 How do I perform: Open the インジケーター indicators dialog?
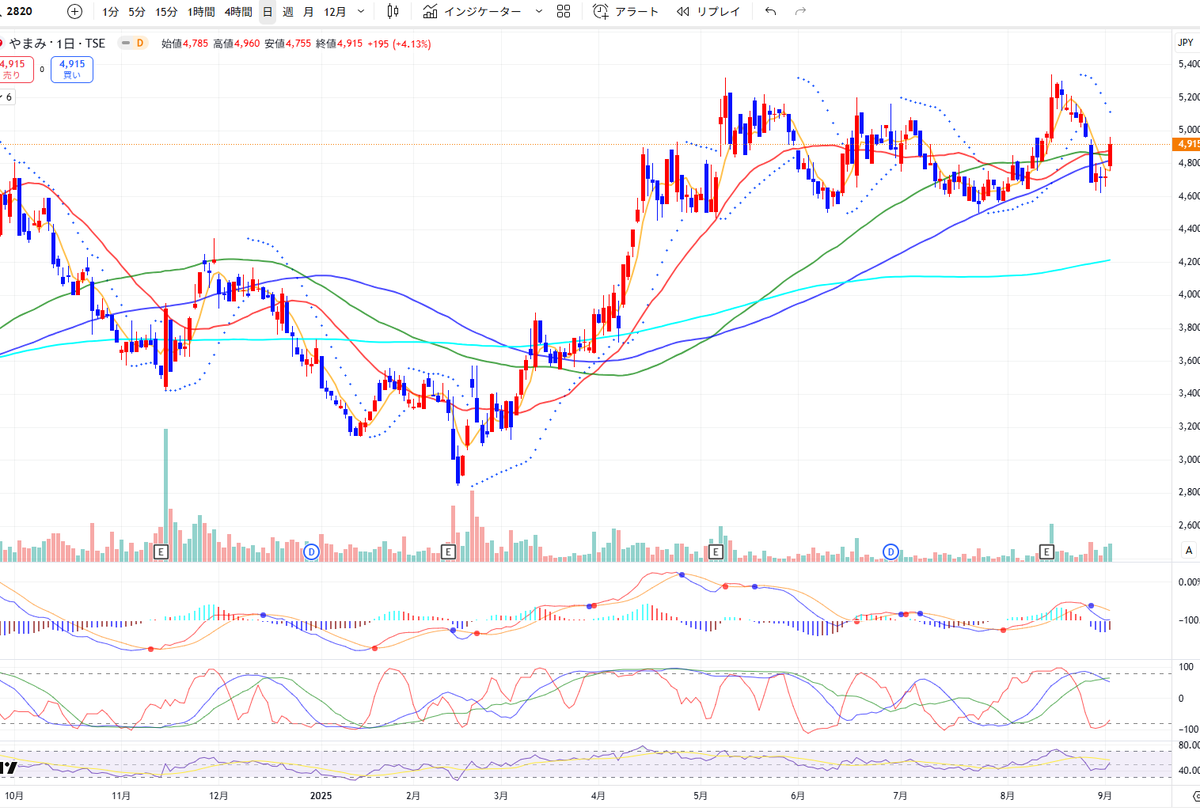point(470,12)
